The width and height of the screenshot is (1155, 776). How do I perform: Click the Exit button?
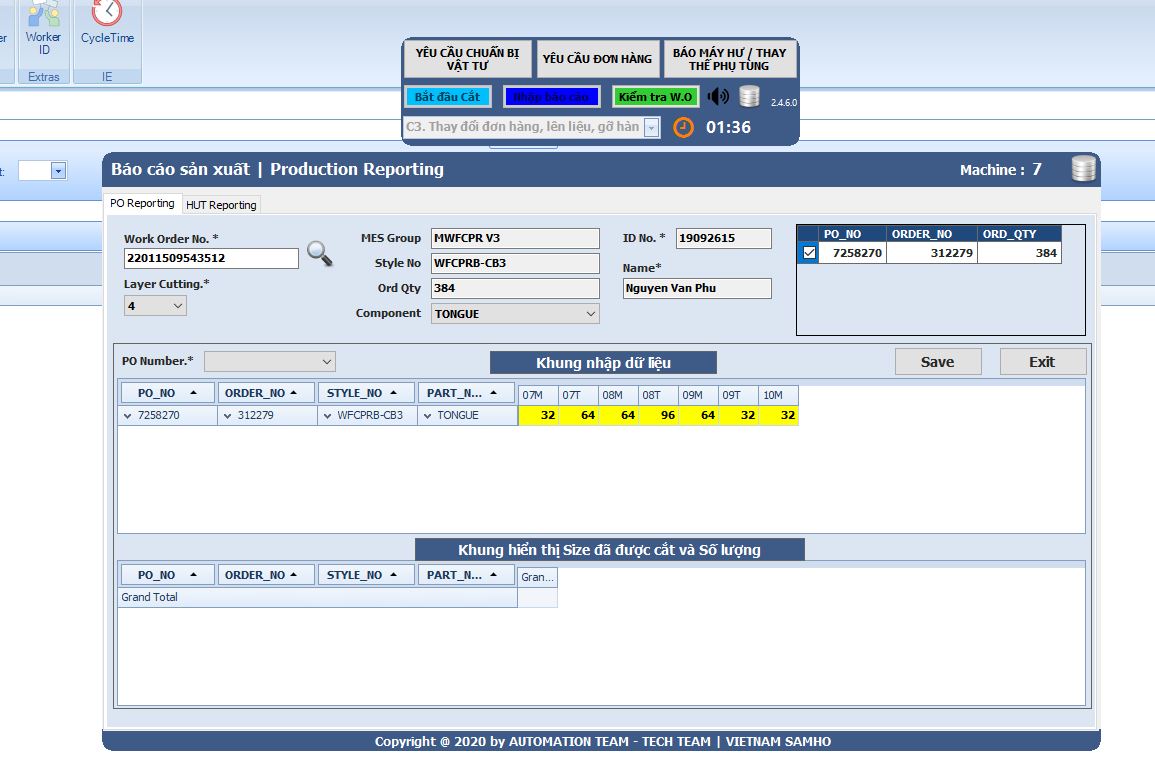point(1042,362)
